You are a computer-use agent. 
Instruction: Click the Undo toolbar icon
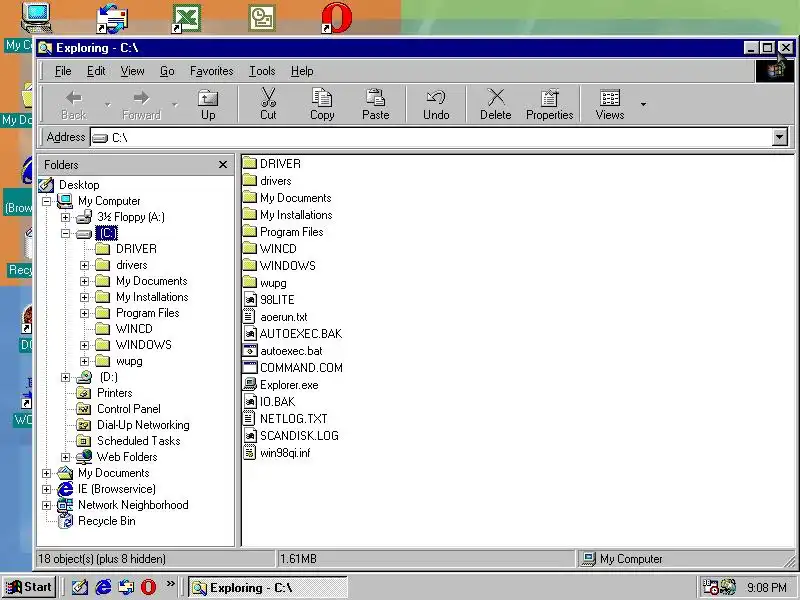click(436, 97)
